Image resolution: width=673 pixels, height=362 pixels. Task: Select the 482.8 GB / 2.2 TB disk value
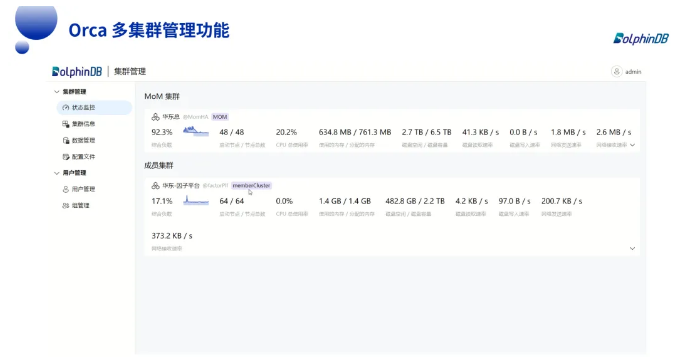(x=415, y=201)
